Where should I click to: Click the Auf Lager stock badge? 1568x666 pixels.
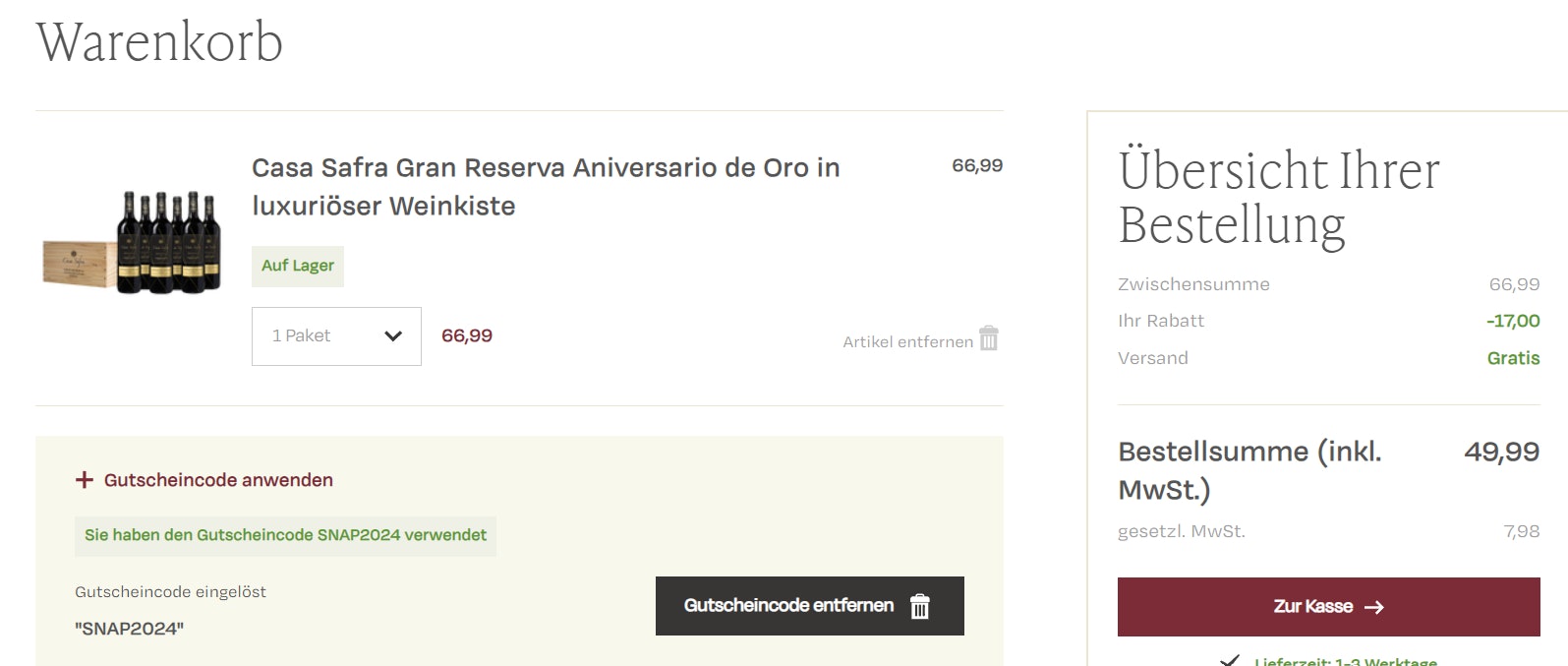298,266
